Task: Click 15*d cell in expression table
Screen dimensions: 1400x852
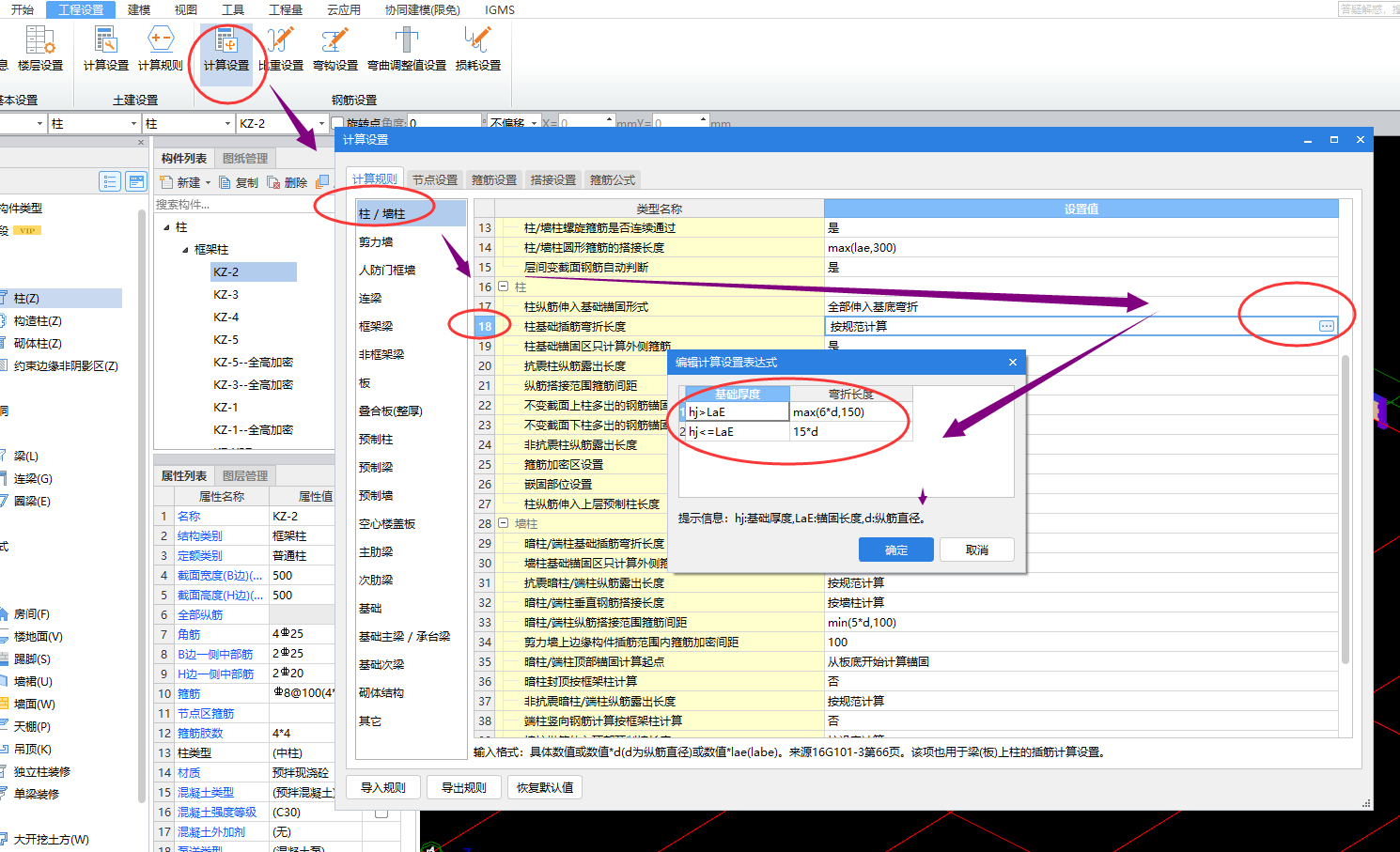Action: tap(851, 431)
